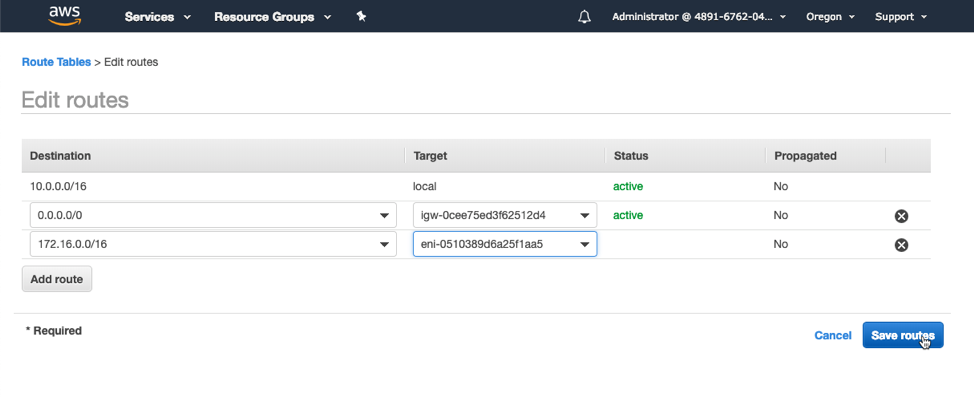Focus the 0.0.0.0/0 destination field
Screen dimensions: 974x397
[213, 215]
